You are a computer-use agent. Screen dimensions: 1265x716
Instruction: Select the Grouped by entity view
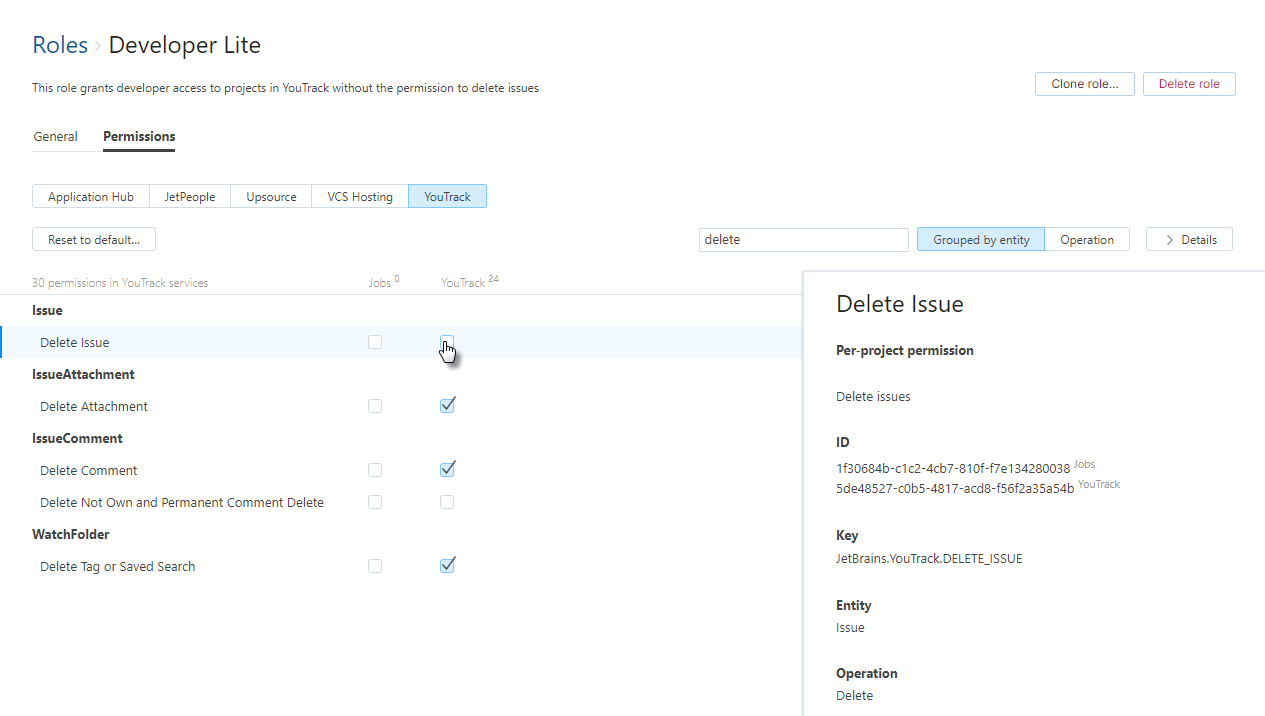980,239
